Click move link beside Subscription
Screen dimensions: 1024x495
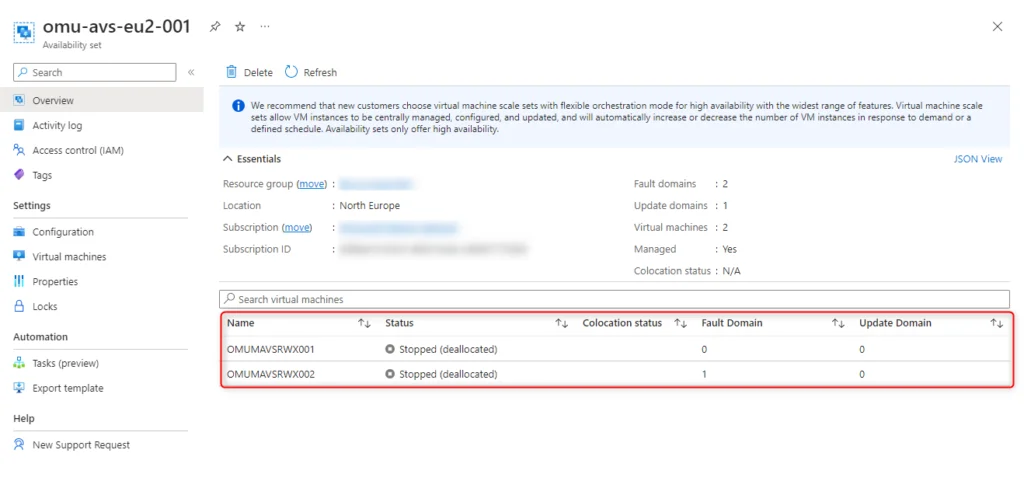click(297, 228)
